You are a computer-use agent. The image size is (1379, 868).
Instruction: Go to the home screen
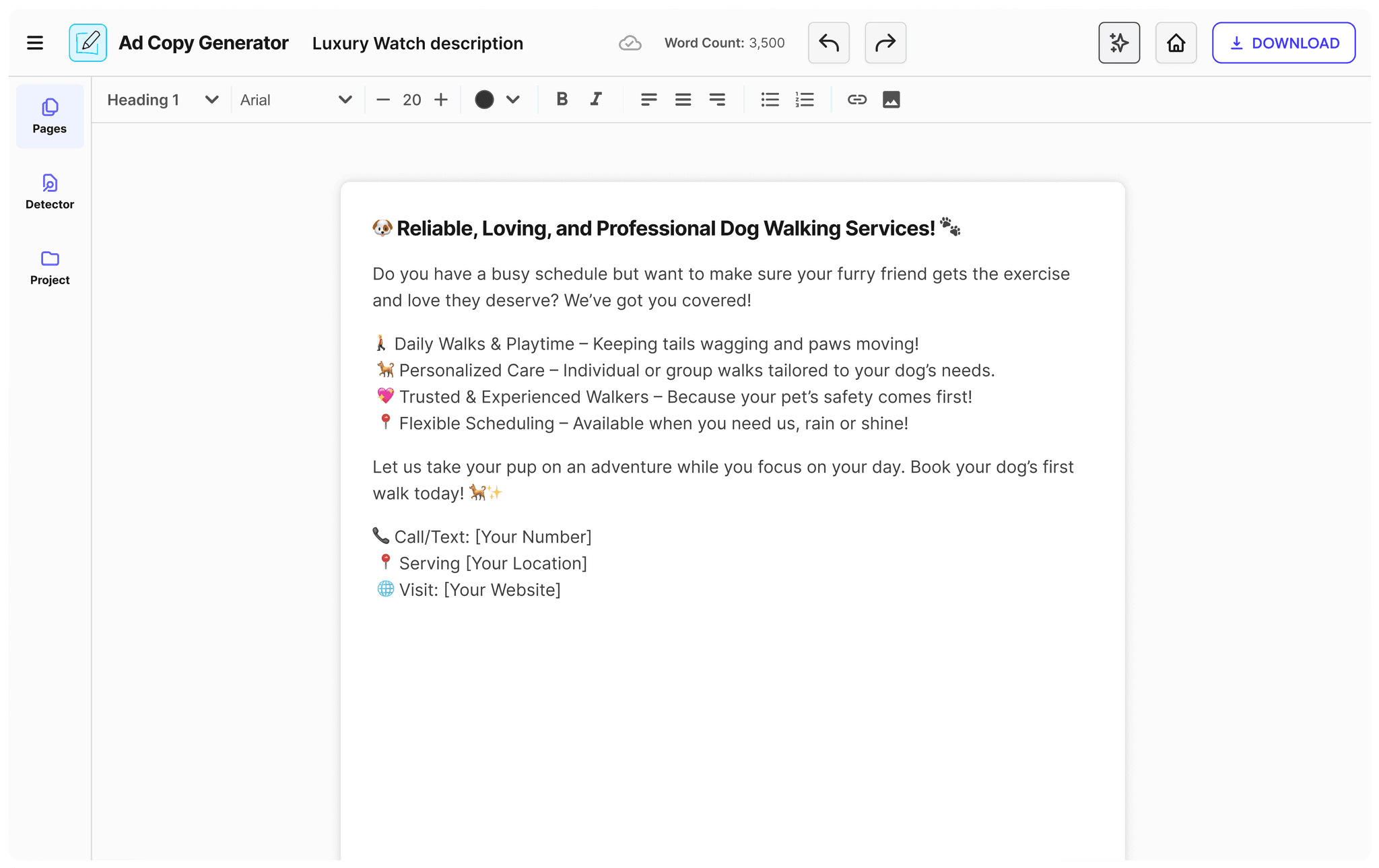(x=1176, y=43)
